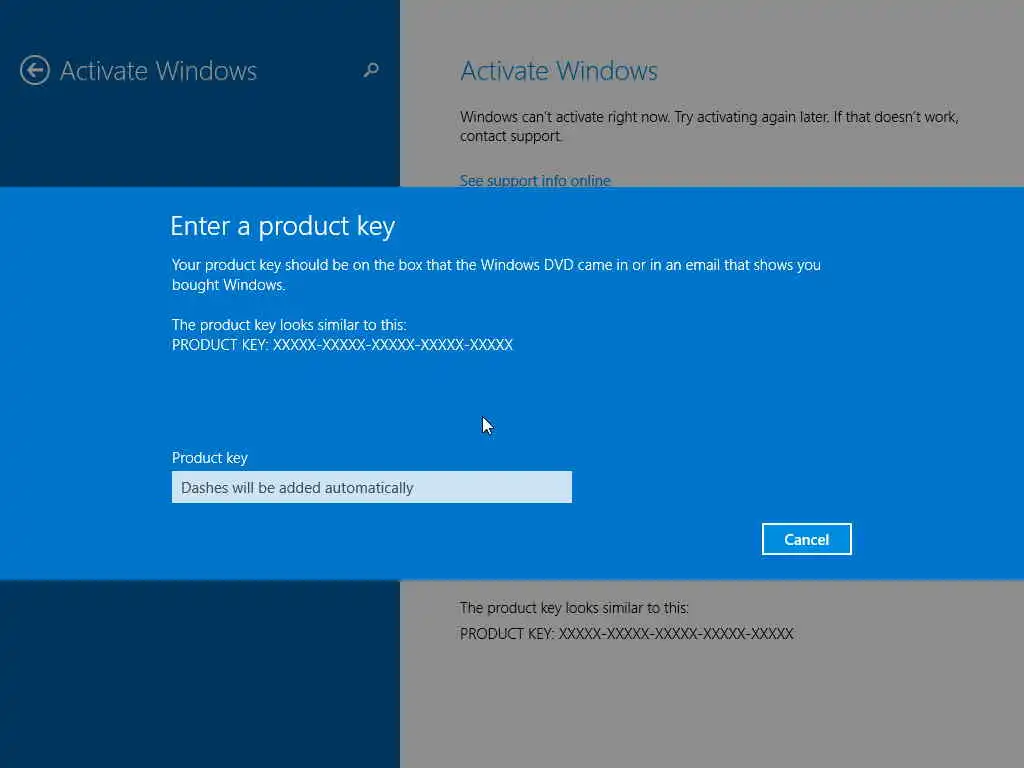This screenshot has height=768, width=1024.
Task: Click the background pane's PRODUCT KEY sample text
Action: click(x=626, y=633)
